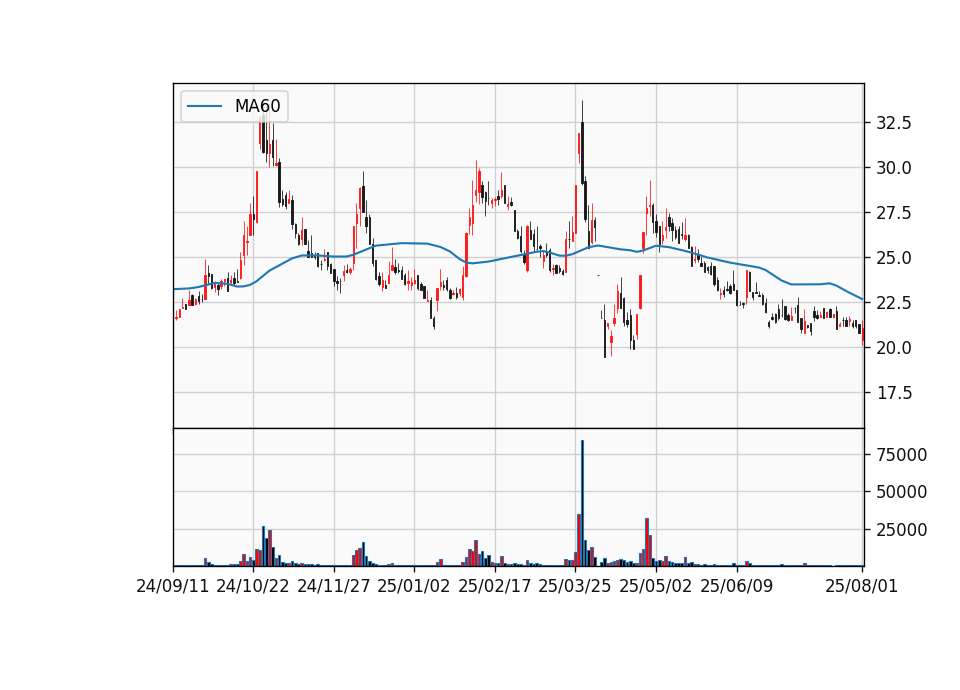Image resolution: width=960 pixels, height=690 pixels.
Task: Click the 22.5 price axis label
Action: [x=894, y=302]
